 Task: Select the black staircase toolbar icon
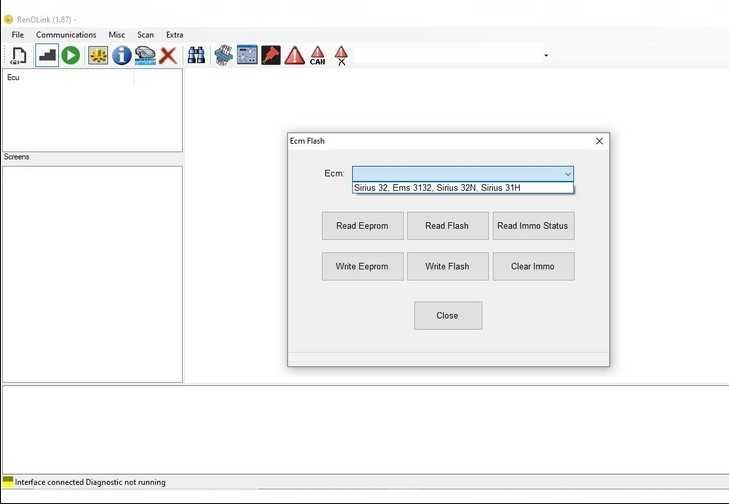tap(47, 56)
